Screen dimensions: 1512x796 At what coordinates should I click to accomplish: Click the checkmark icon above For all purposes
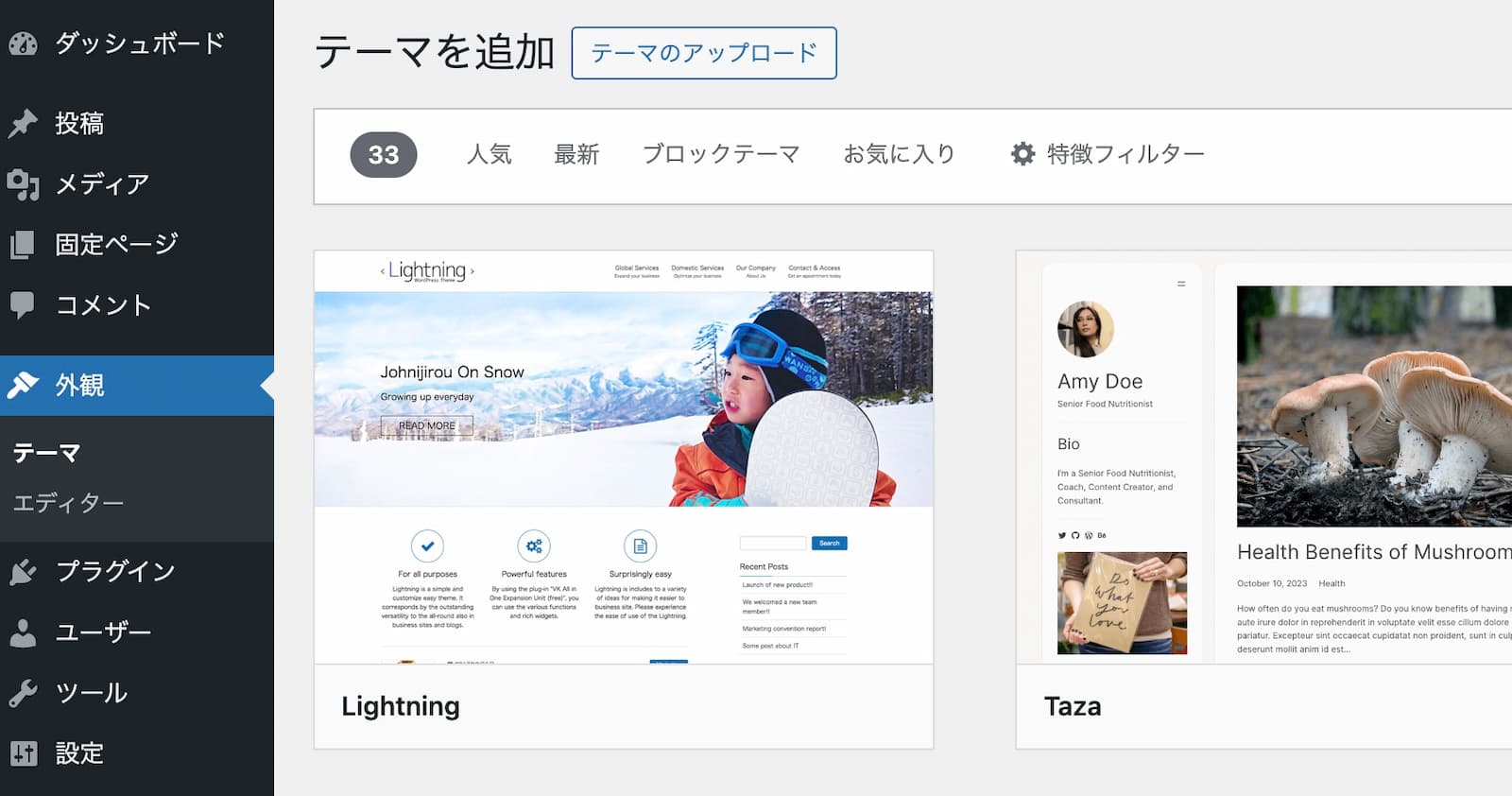[427, 545]
